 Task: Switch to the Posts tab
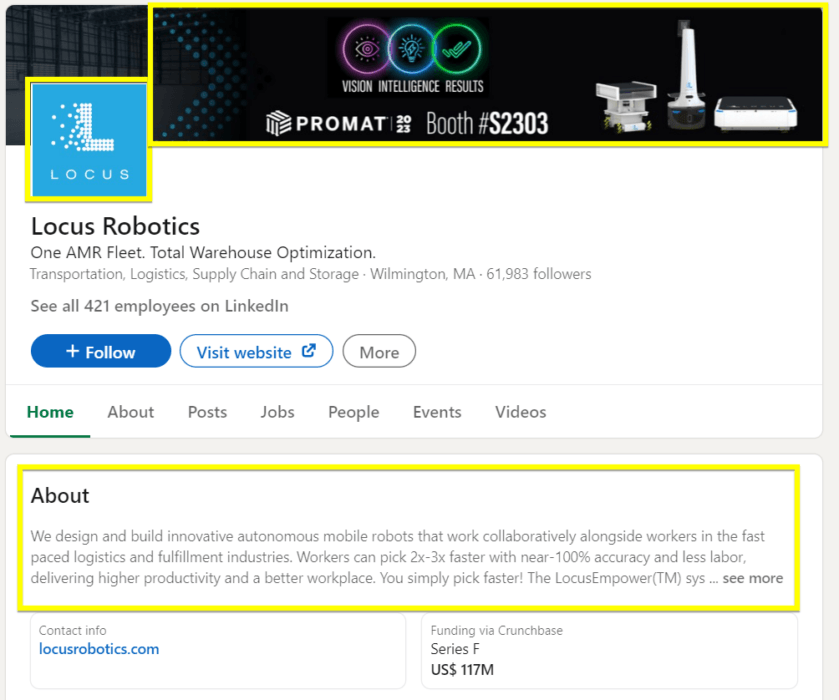(x=207, y=412)
